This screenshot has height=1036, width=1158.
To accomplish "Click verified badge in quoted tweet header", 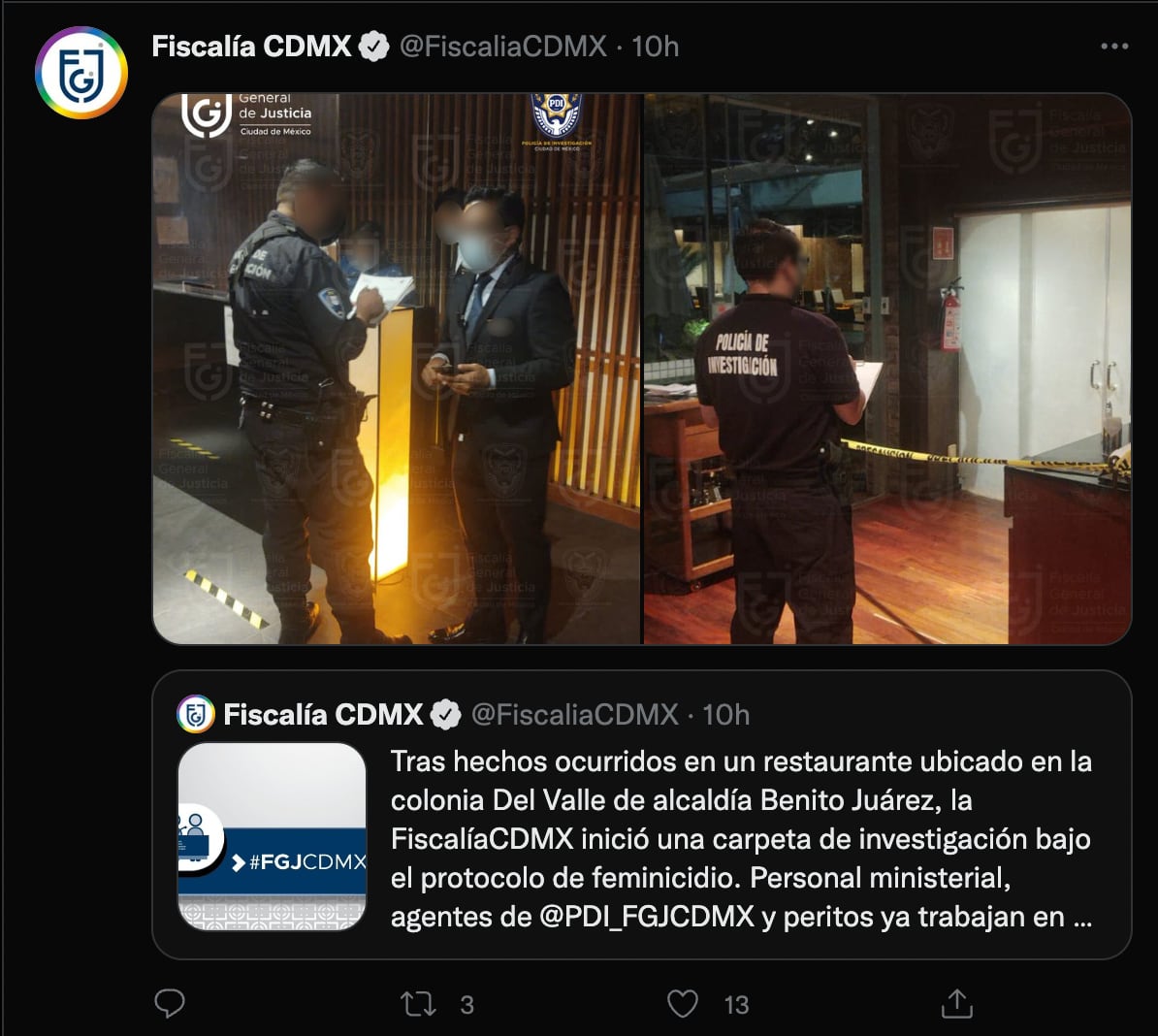I will tap(446, 715).
